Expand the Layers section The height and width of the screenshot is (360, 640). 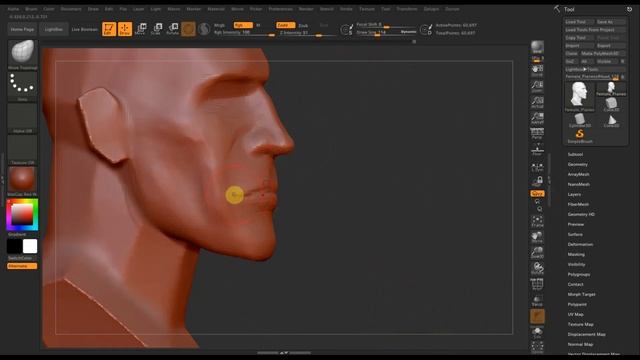(x=574, y=194)
